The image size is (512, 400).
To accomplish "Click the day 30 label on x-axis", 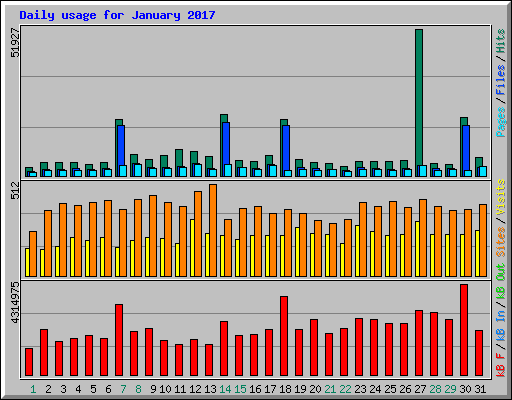I will pos(465,389).
